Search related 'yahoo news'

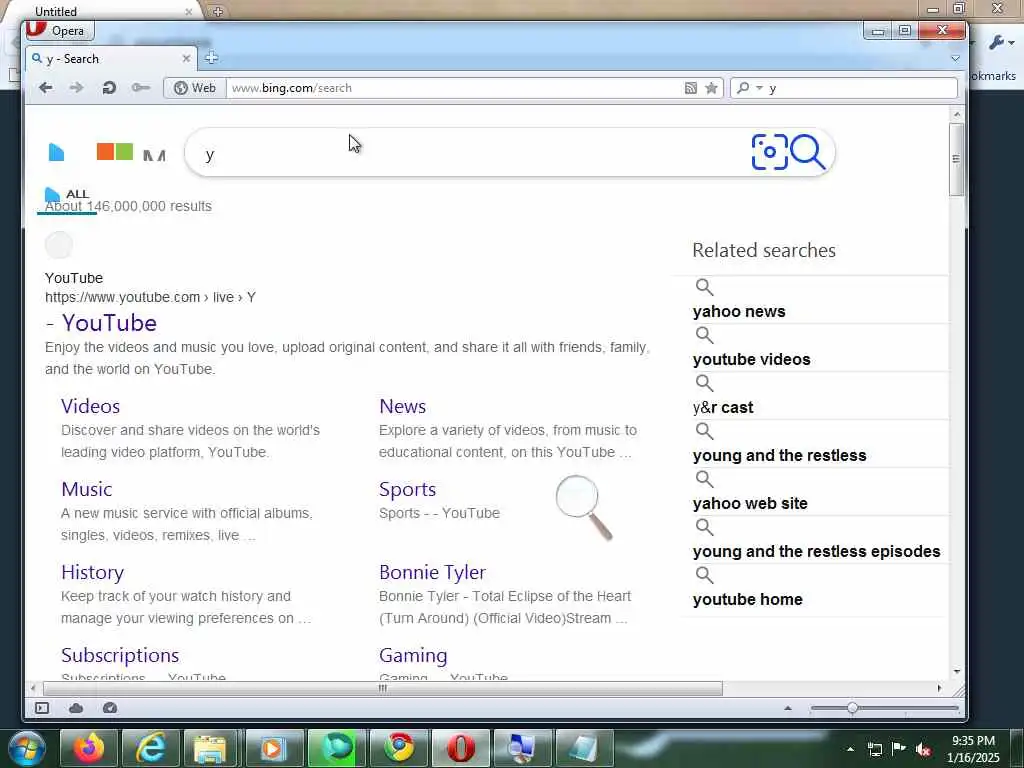[x=739, y=312]
